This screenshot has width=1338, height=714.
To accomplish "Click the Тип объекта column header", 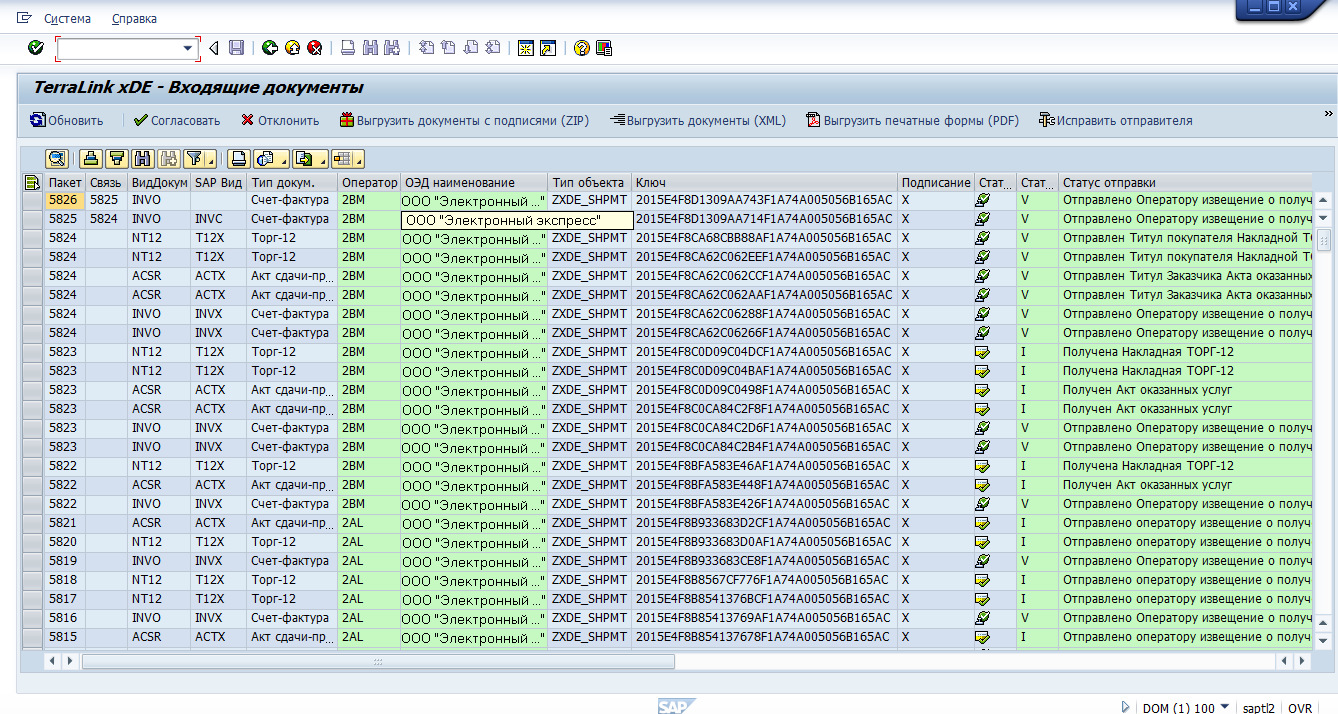I will pyautogui.click(x=589, y=182).
